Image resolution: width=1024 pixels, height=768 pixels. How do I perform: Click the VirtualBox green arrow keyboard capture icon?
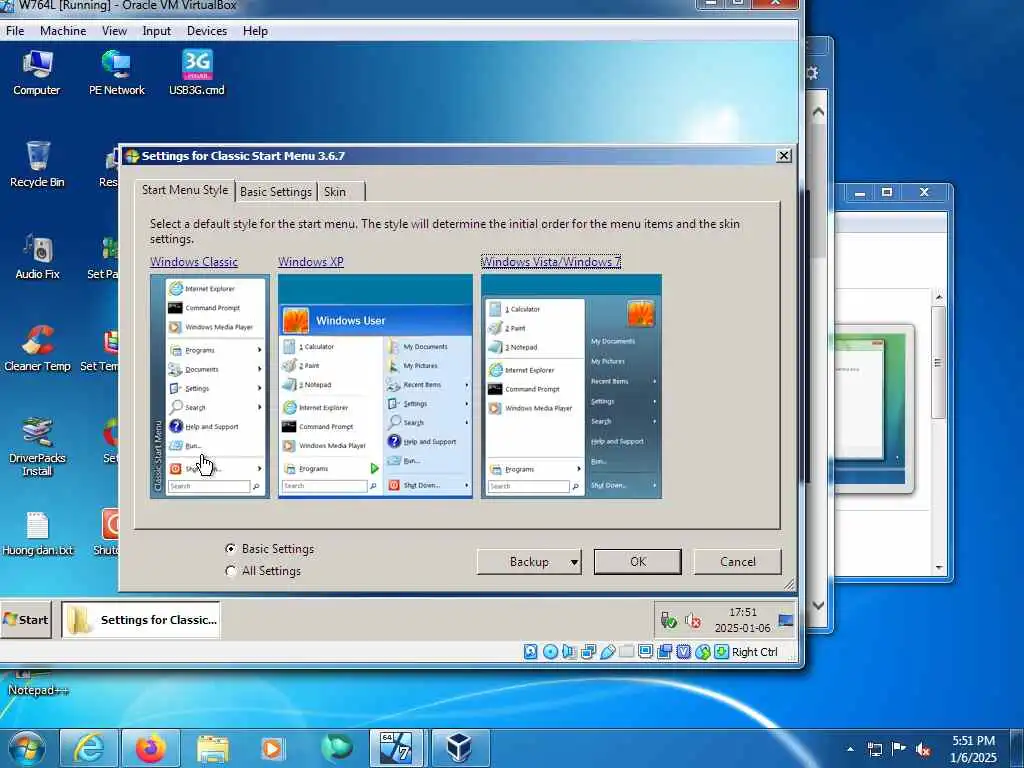[722, 652]
